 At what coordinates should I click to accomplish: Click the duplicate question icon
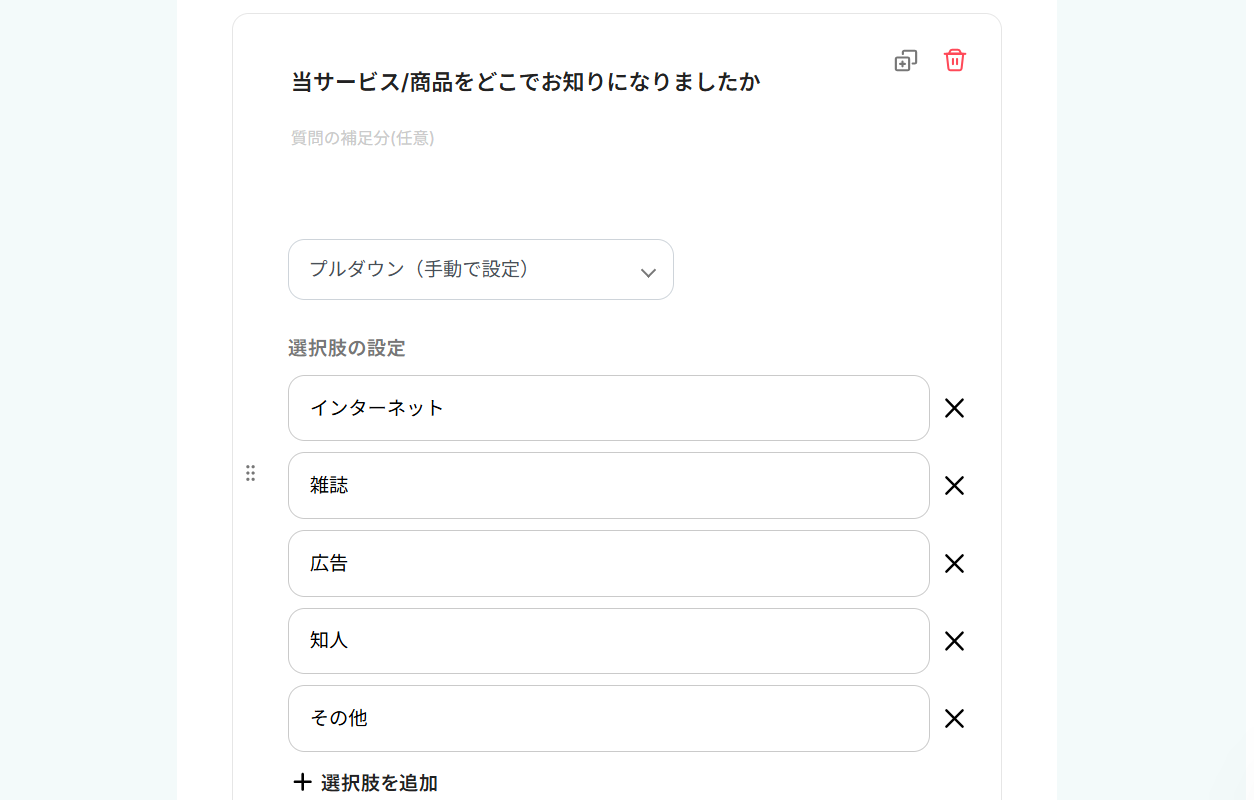[905, 61]
